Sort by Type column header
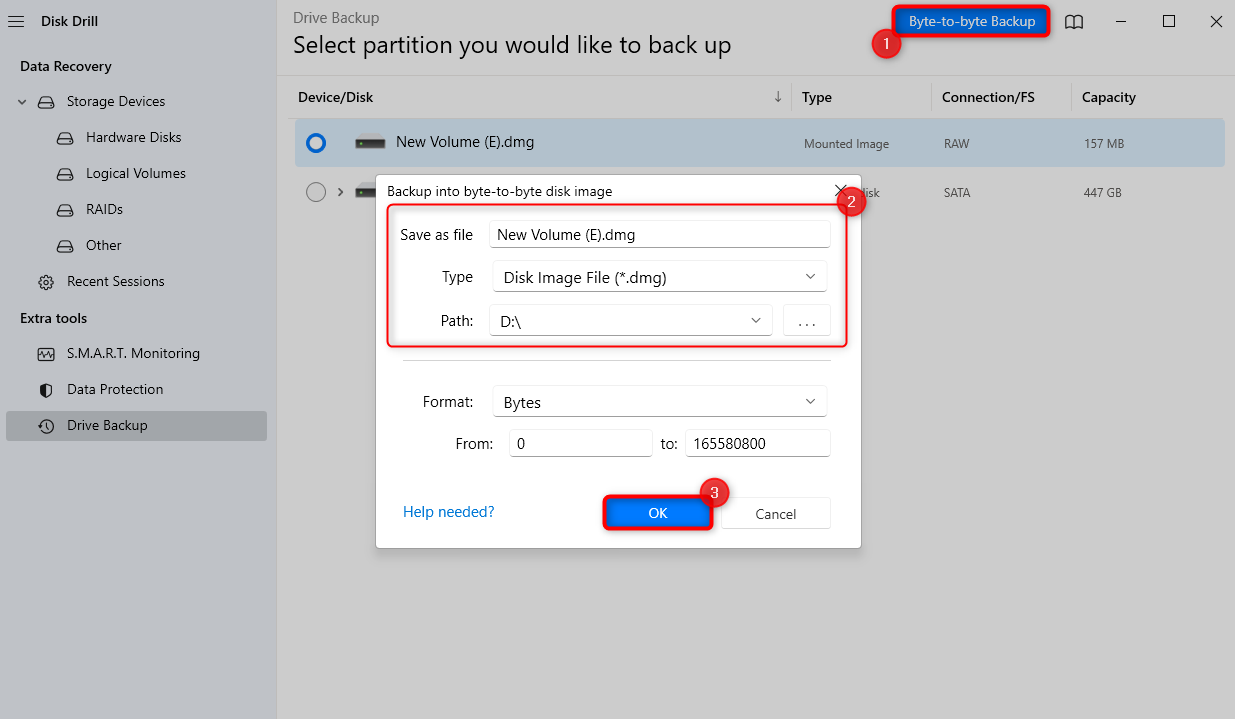This screenshot has height=719, width=1235. pos(817,97)
